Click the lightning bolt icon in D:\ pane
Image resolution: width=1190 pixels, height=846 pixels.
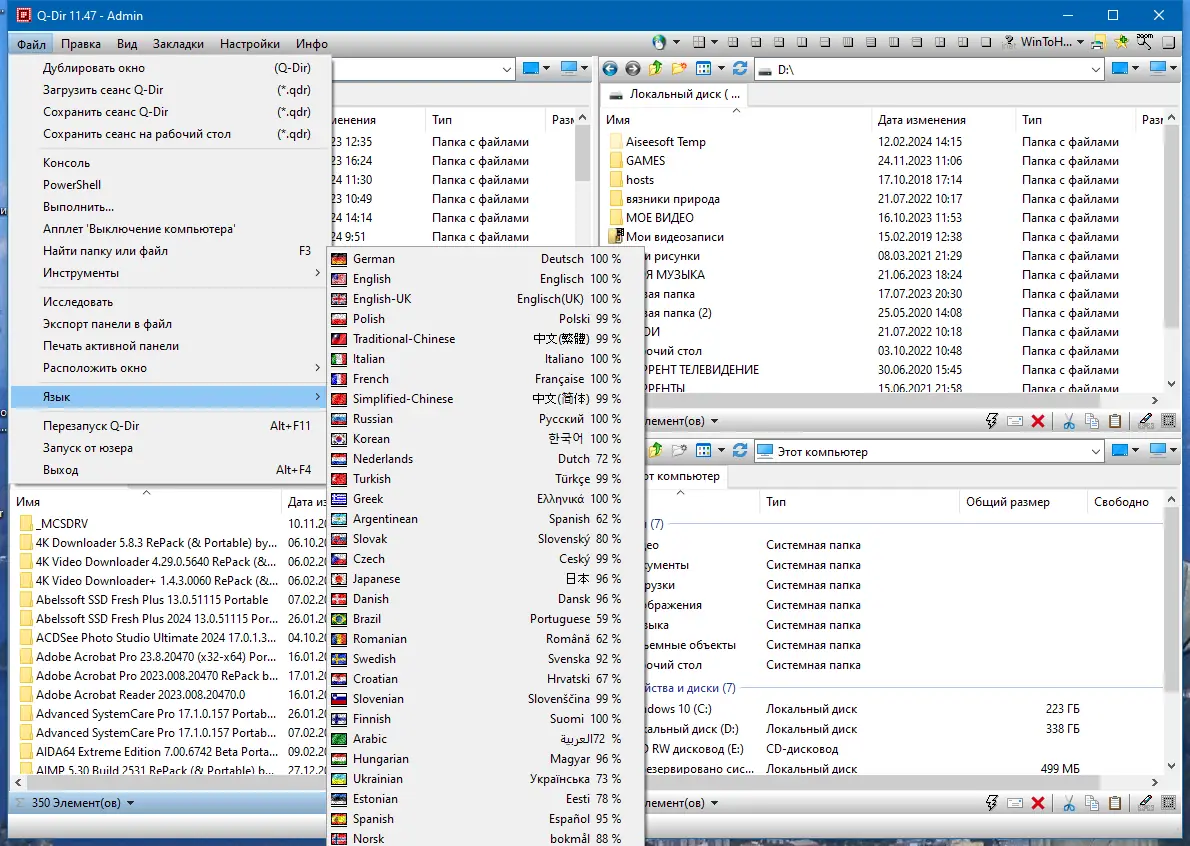pyautogui.click(x=991, y=421)
